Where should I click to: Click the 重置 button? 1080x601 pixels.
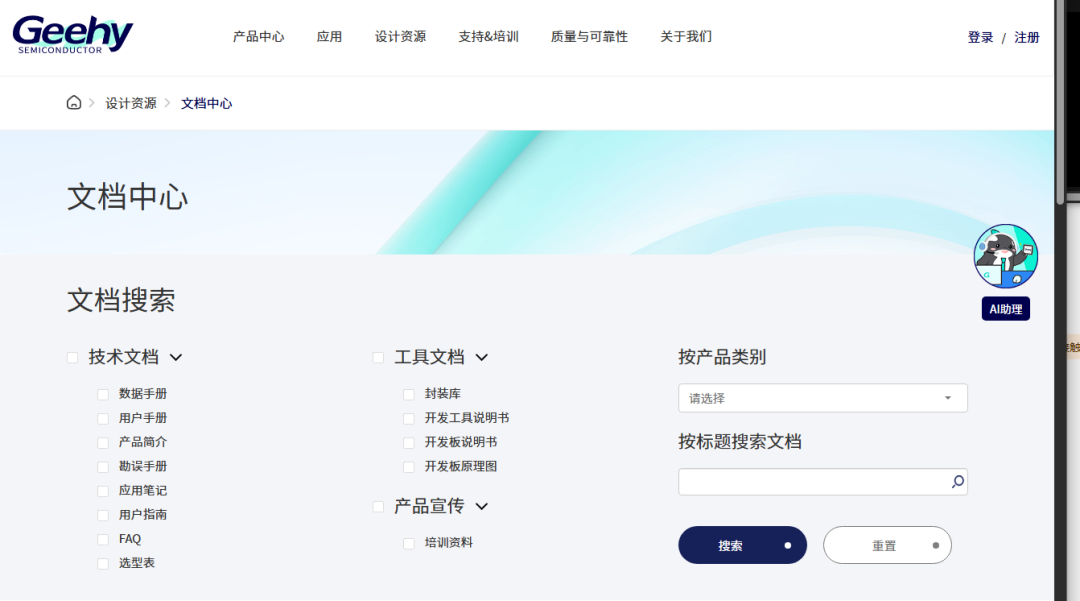click(x=887, y=545)
